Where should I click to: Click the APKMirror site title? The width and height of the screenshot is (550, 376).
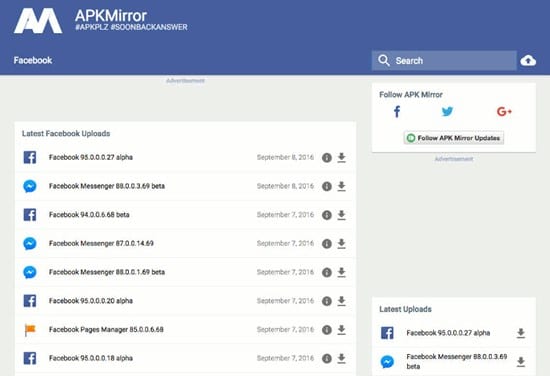(x=111, y=15)
